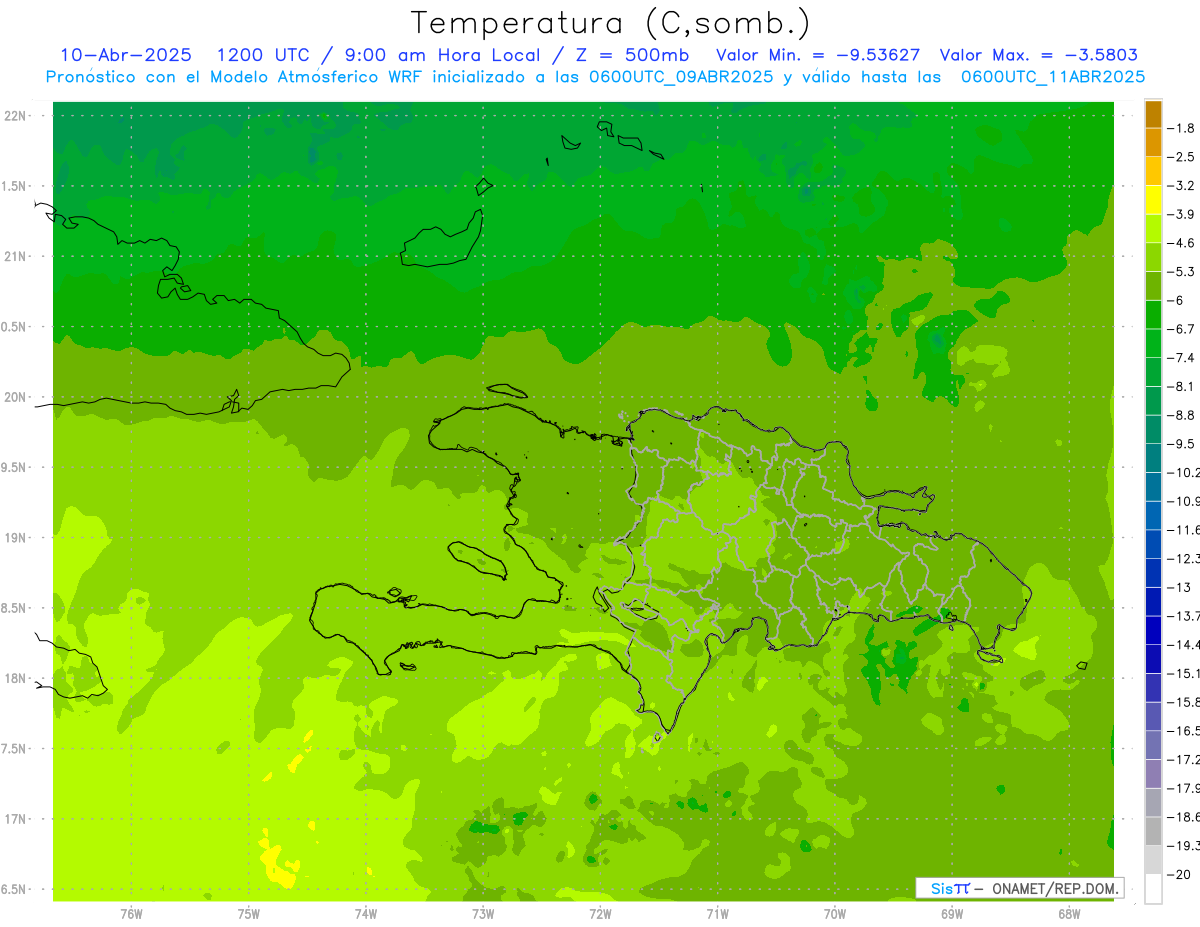1200x927 pixels.
Task: Click the '76W' longitude label
Action: click(x=131, y=914)
